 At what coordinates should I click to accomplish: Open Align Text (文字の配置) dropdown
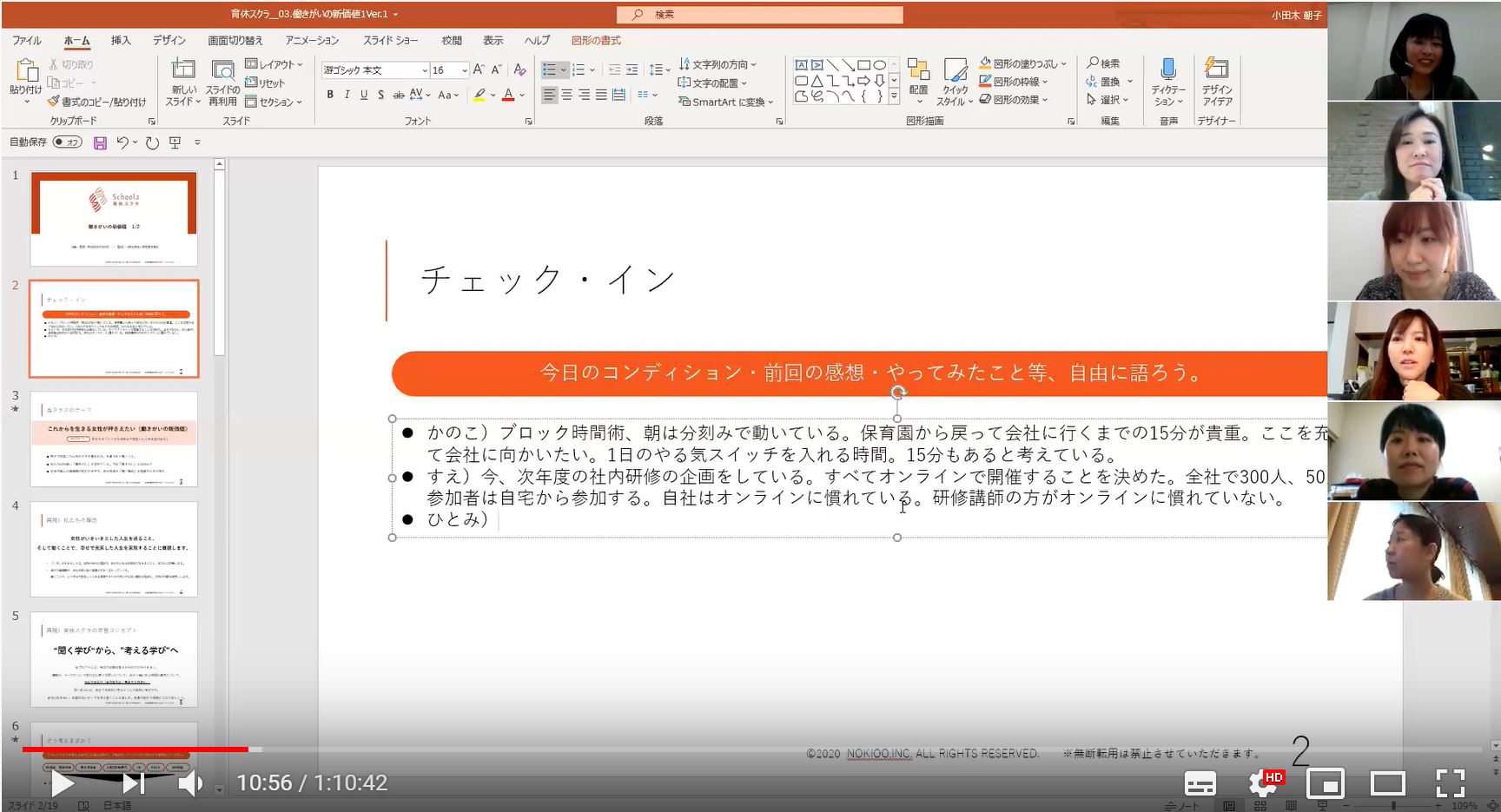(712, 83)
